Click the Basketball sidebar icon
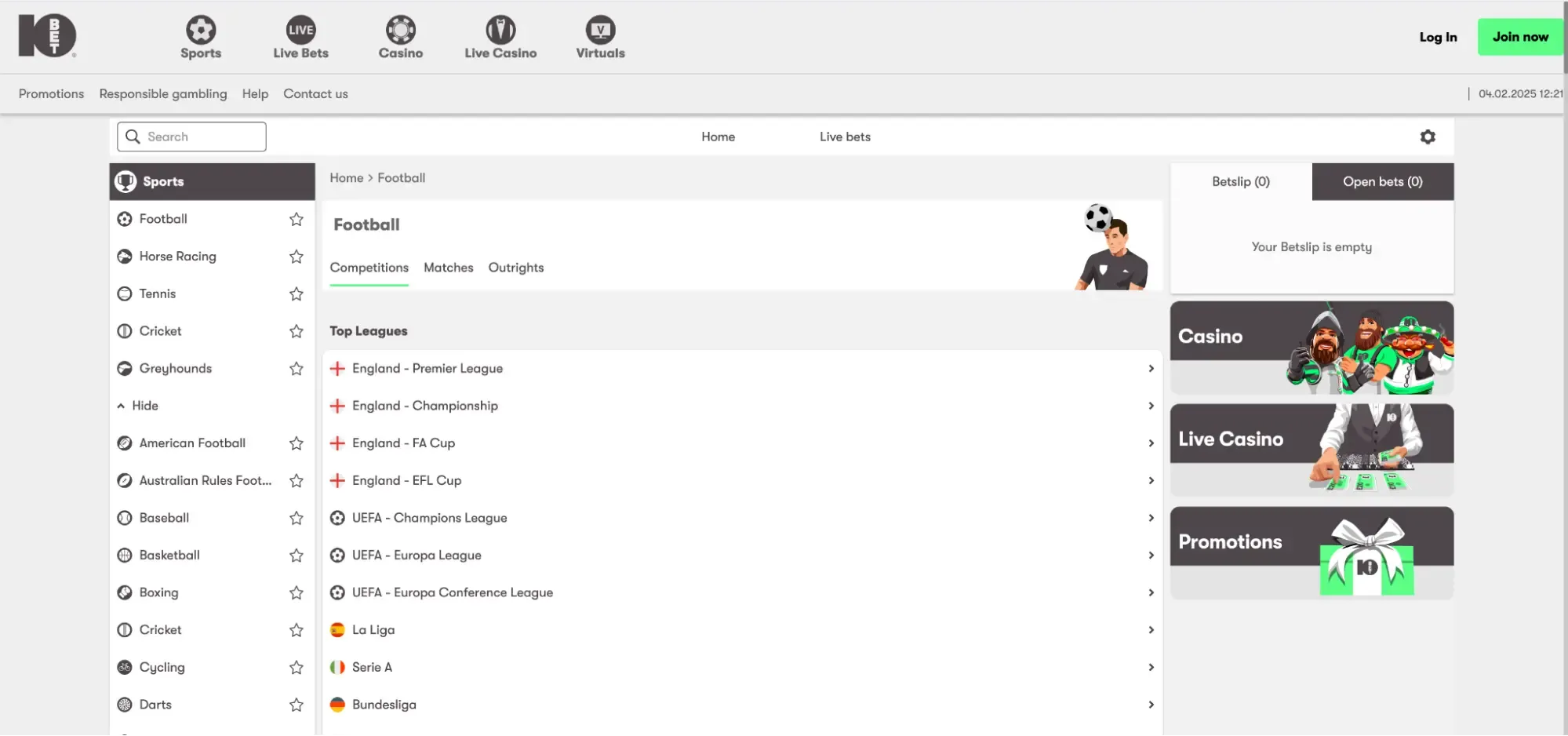1568x736 pixels. (125, 556)
